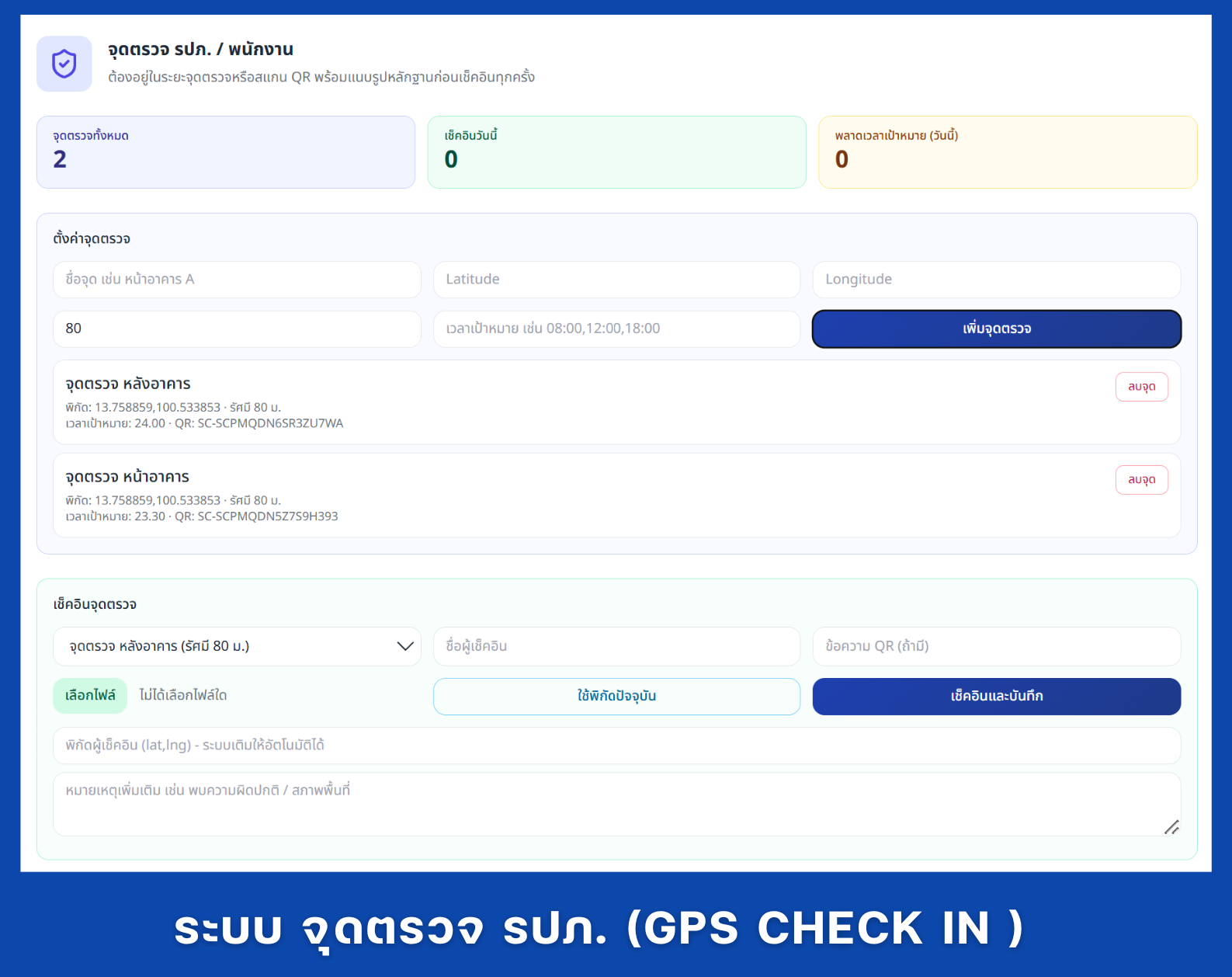Click the checkpoint name field (ชื่อจุด)

click(237, 280)
